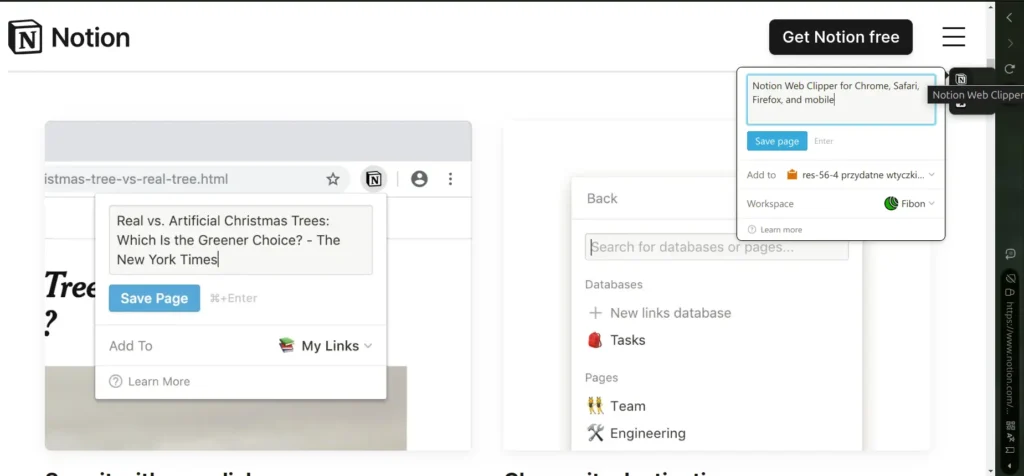The image size is (1024, 476).
Task: Click the URL text 'istmas-tree-vs-real-tree.html'
Action: click(136, 179)
